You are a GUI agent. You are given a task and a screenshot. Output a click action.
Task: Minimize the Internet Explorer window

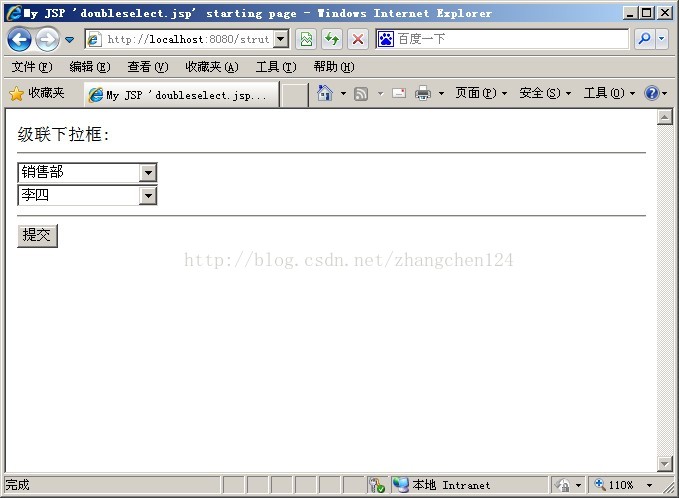[x=630, y=13]
